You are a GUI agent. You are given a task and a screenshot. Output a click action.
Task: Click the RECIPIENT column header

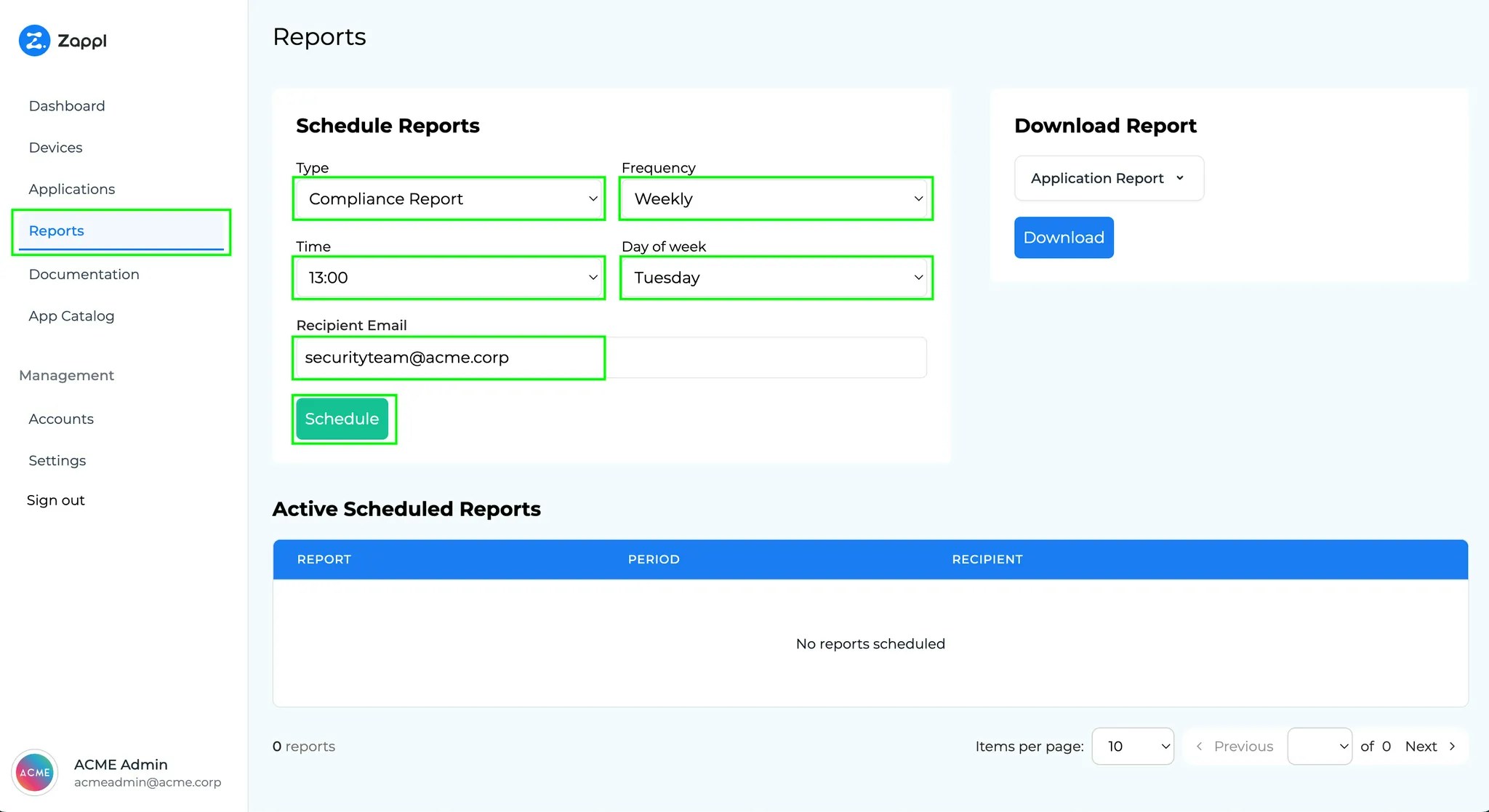click(x=987, y=560)
